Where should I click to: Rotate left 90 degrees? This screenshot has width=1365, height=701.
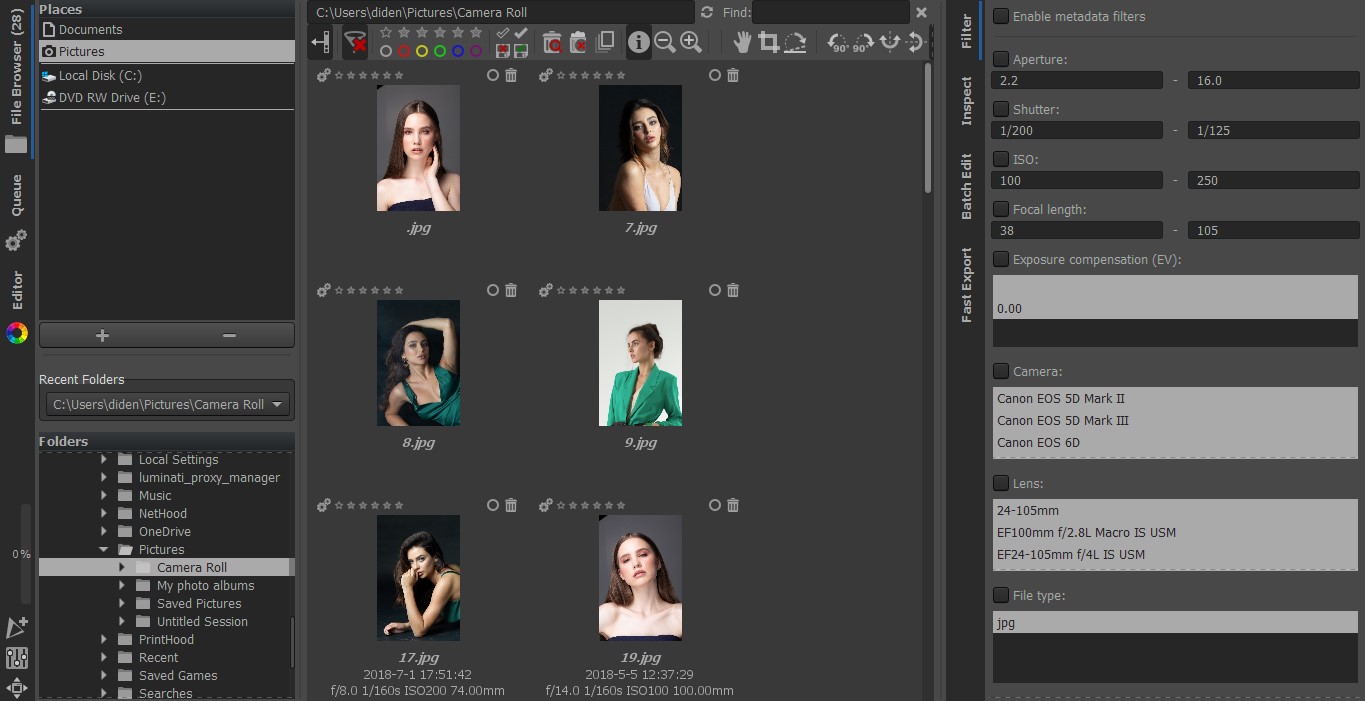[837, 42]
